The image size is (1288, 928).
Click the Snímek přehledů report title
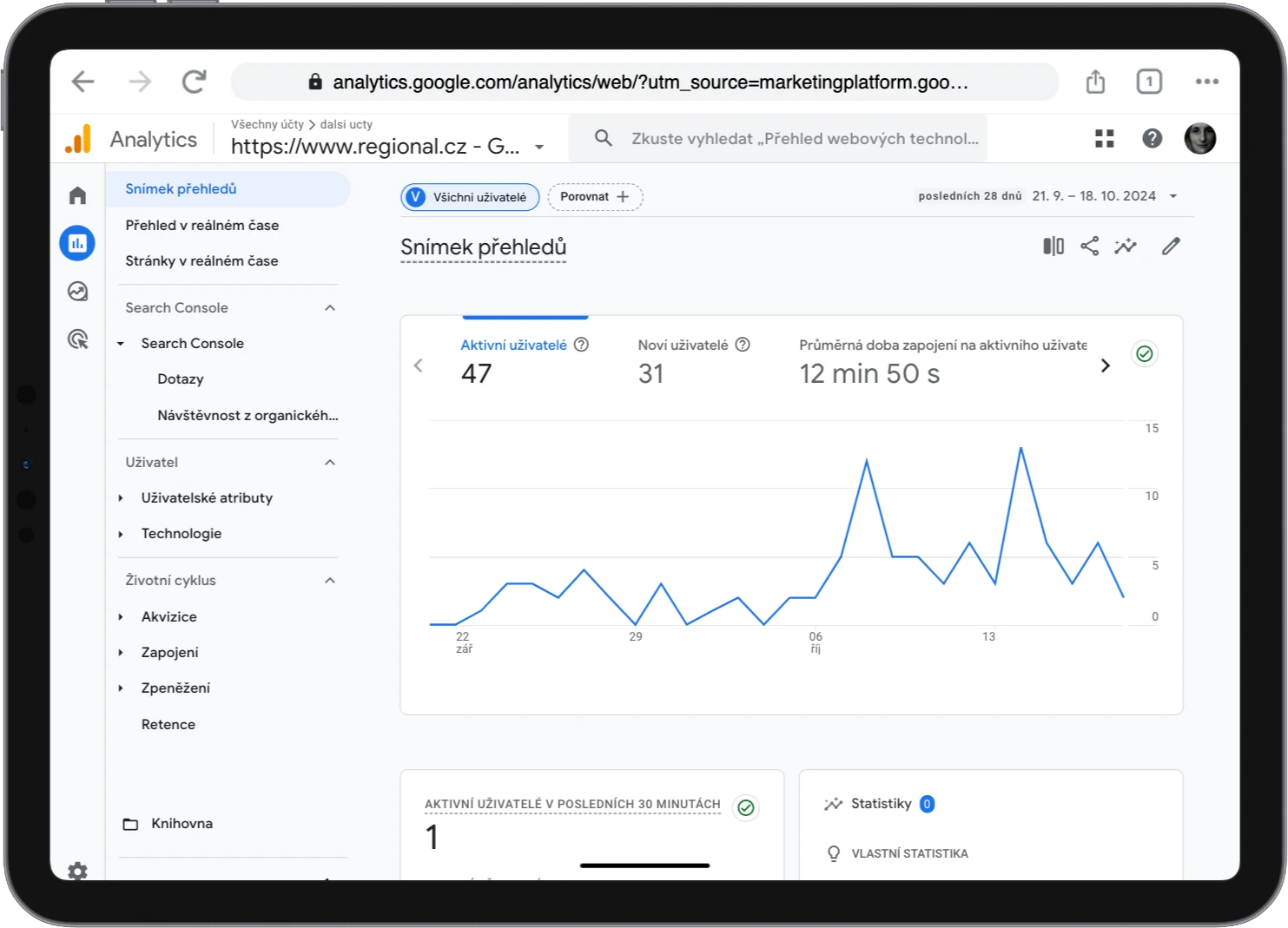pos(484,247)
